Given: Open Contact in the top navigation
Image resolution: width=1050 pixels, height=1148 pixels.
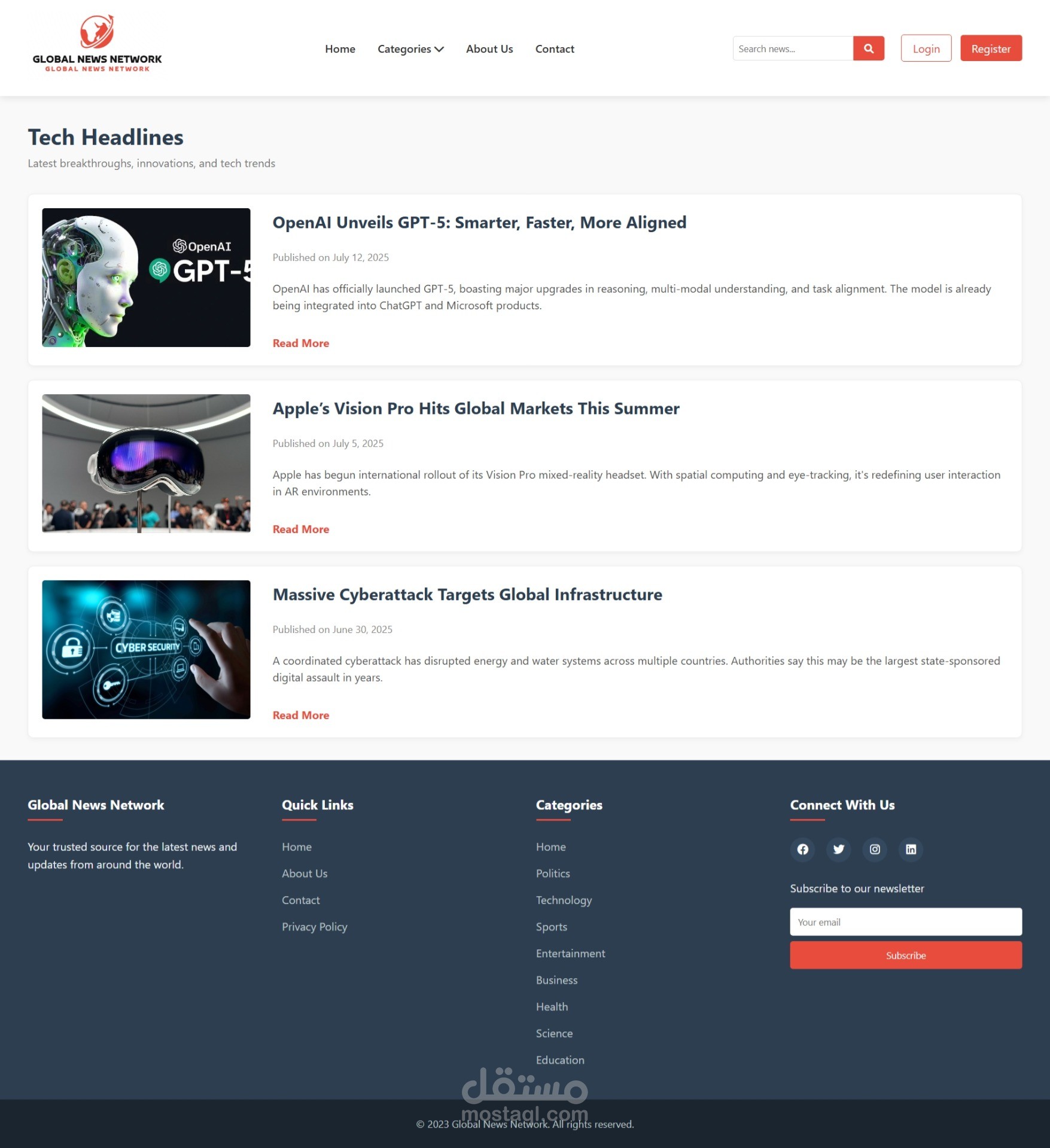Looking at the screenshot, I should 555,49.
